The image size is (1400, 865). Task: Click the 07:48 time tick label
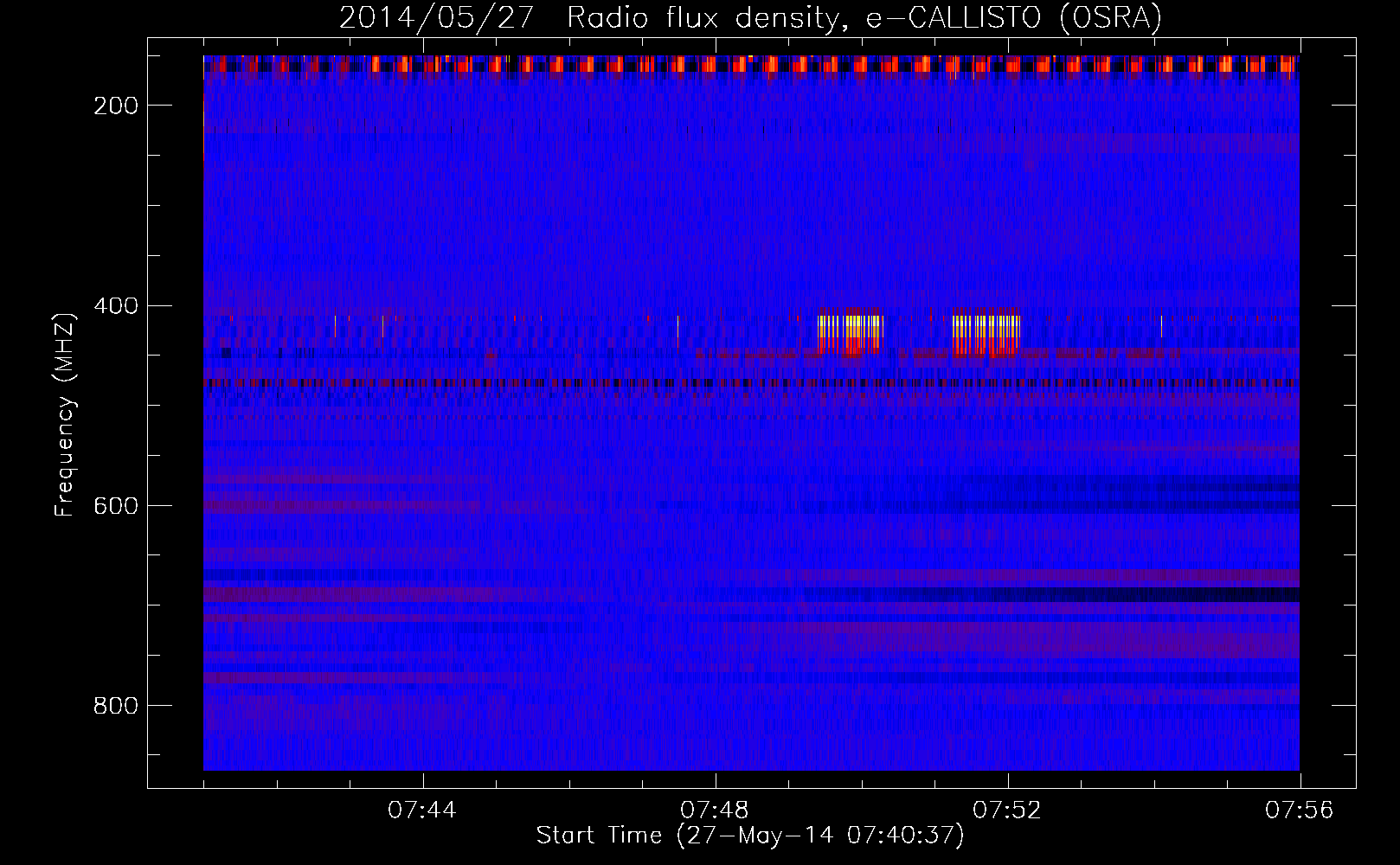point(715,811)
